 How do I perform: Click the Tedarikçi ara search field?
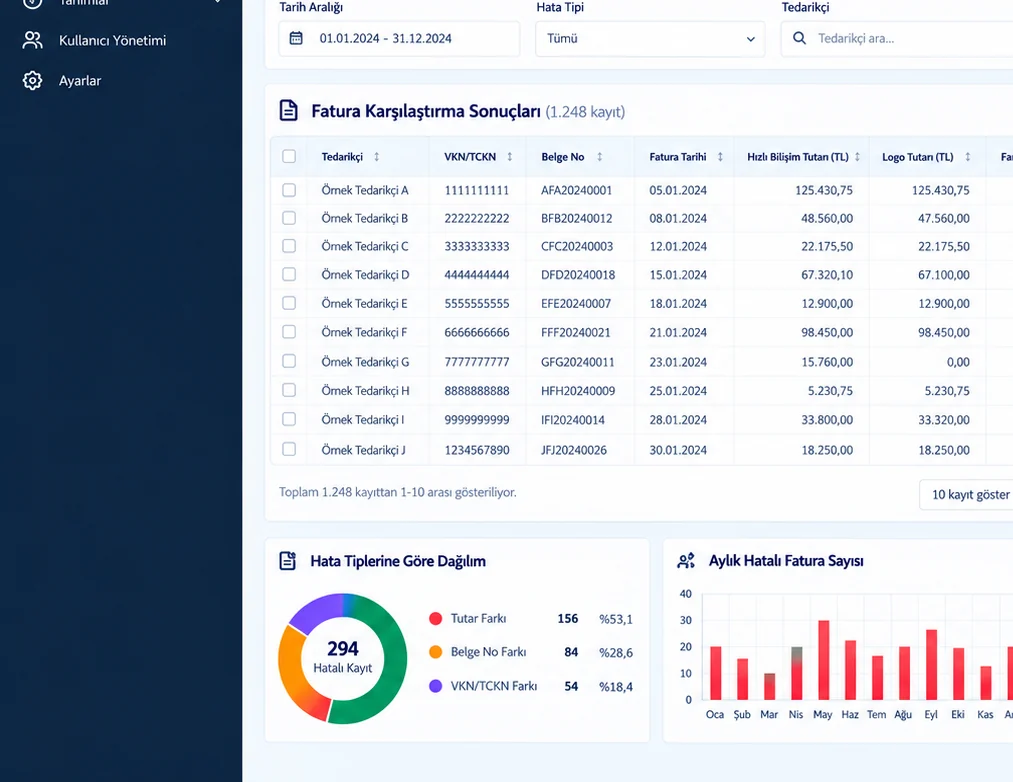coord(897,39)
